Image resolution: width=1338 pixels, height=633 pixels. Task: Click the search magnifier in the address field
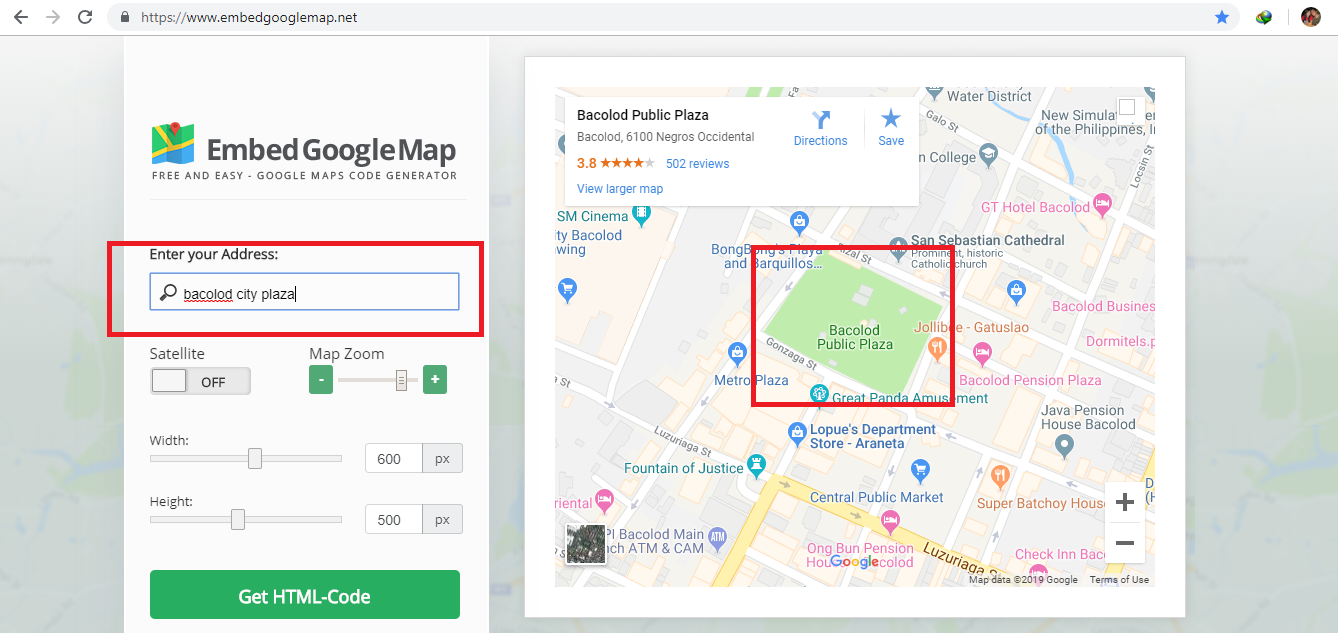pos(166,291)
